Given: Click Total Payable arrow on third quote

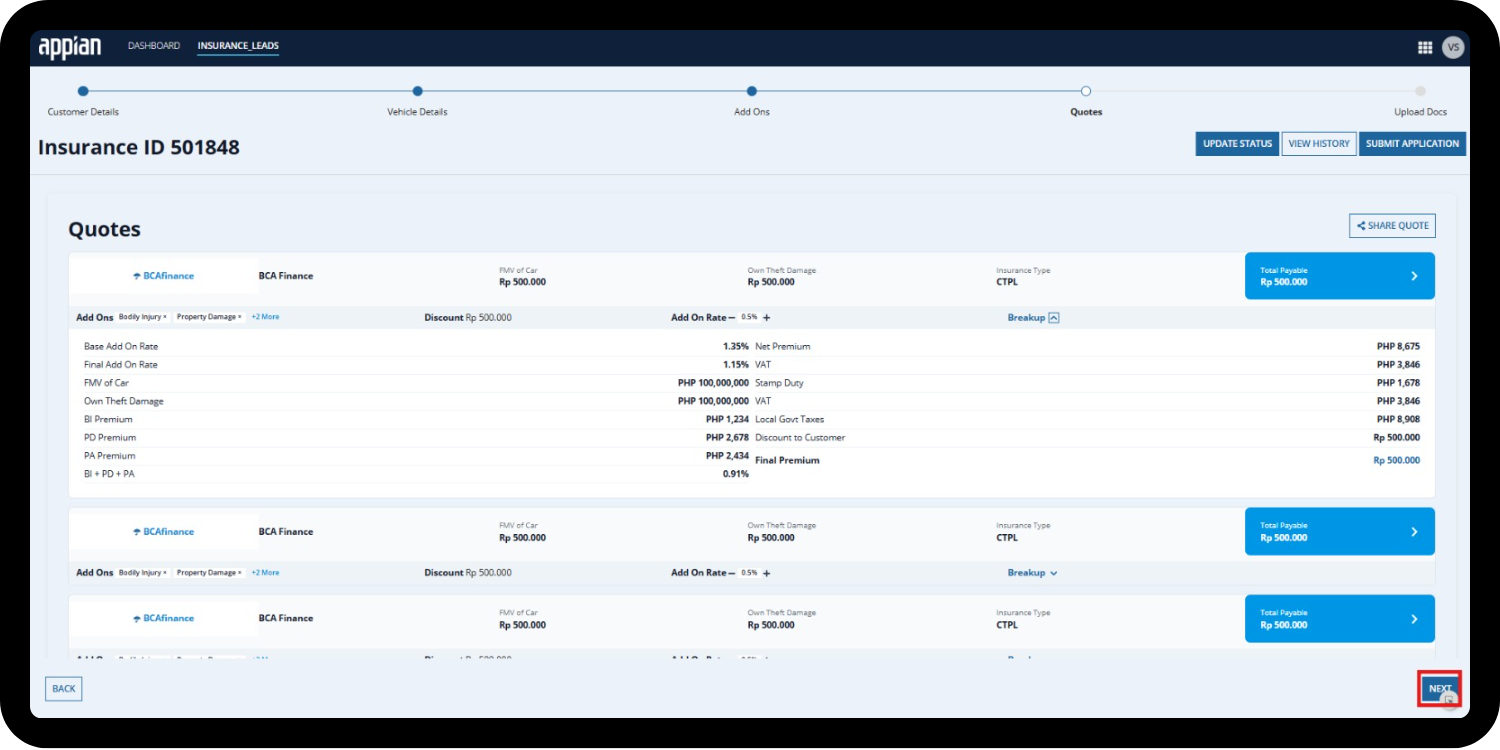Looking at the screenshot, I should 1414,619.
